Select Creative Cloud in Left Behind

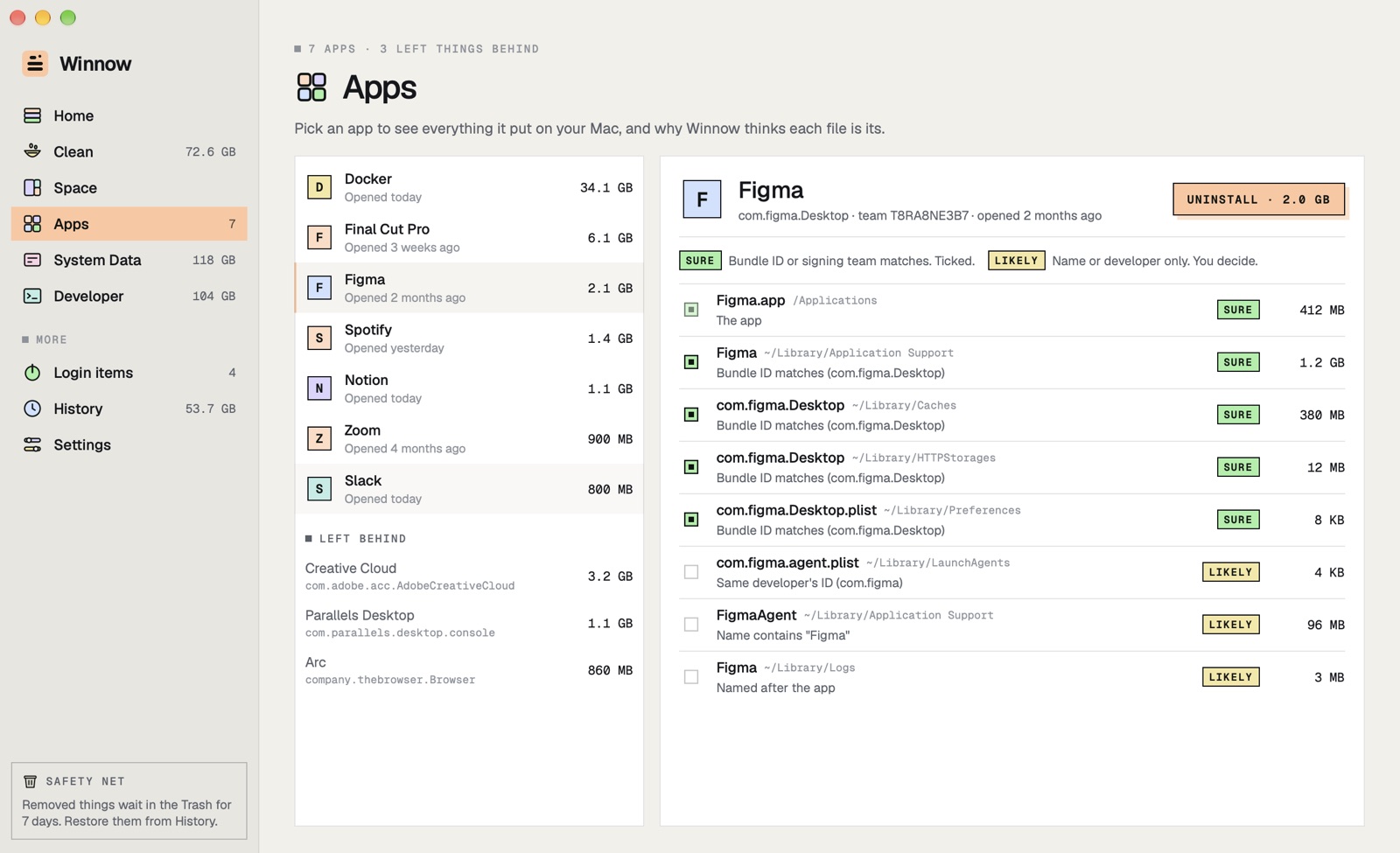(469, 577)
